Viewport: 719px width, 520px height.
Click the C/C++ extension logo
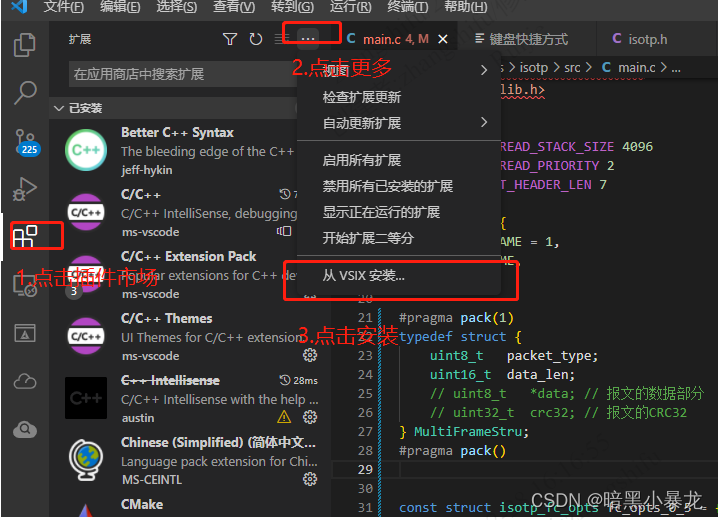tap(86, 212)
